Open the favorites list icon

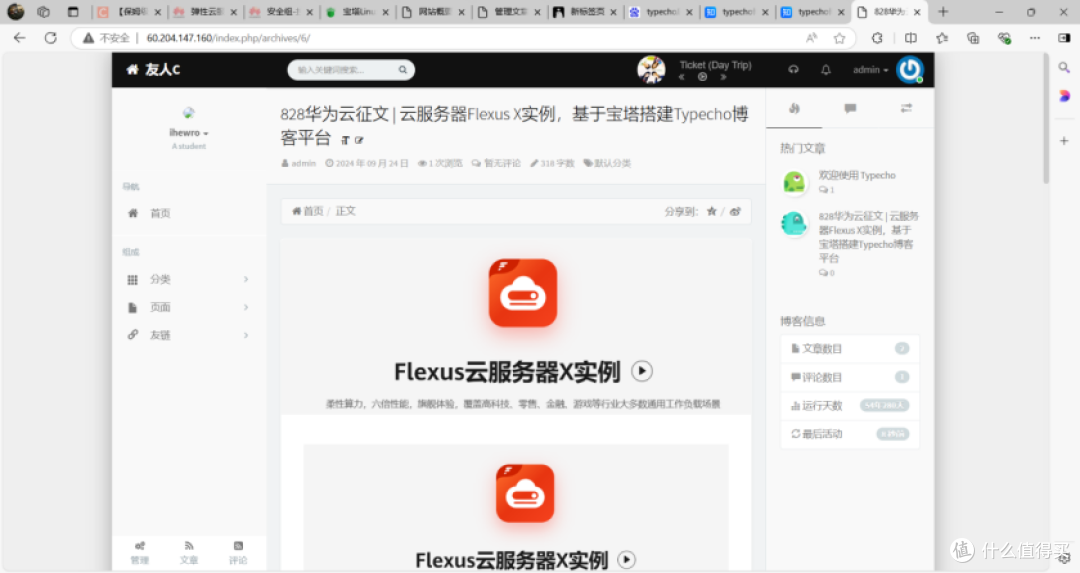click(x=942, y=38)
